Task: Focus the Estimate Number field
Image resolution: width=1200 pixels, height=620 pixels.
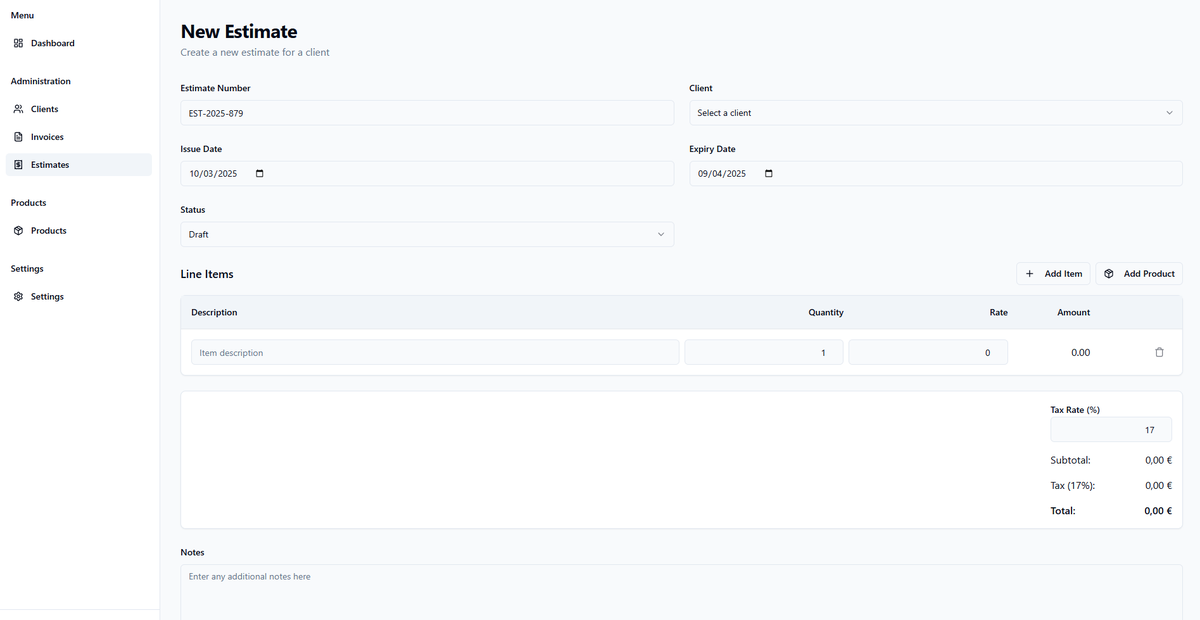Action: 427,113
